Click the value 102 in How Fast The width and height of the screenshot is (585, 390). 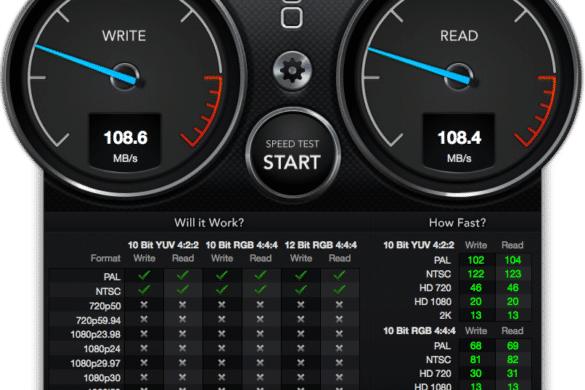pos(476,260)
